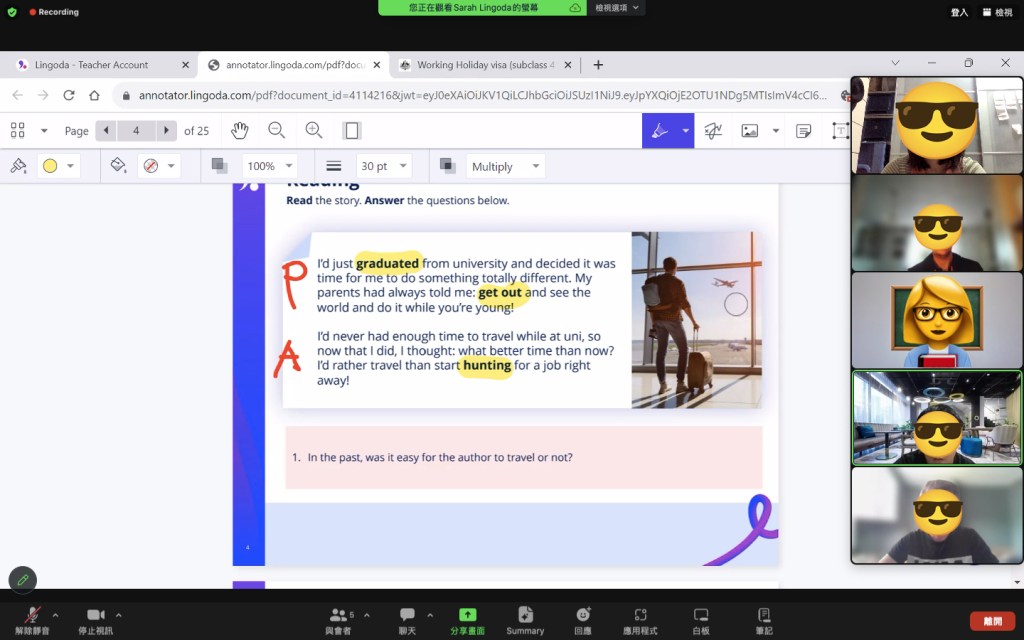Select the insert image tool
The width and height of the screenshot is (1024, 640).
749,131
